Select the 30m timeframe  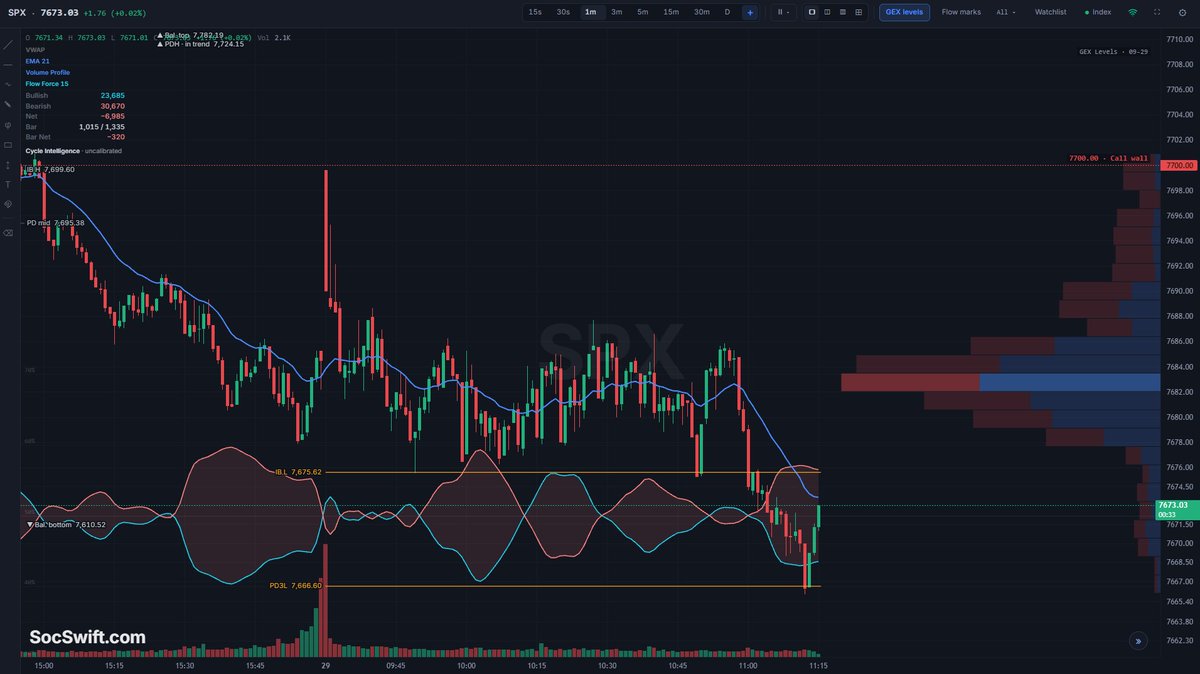click(702, 12)
